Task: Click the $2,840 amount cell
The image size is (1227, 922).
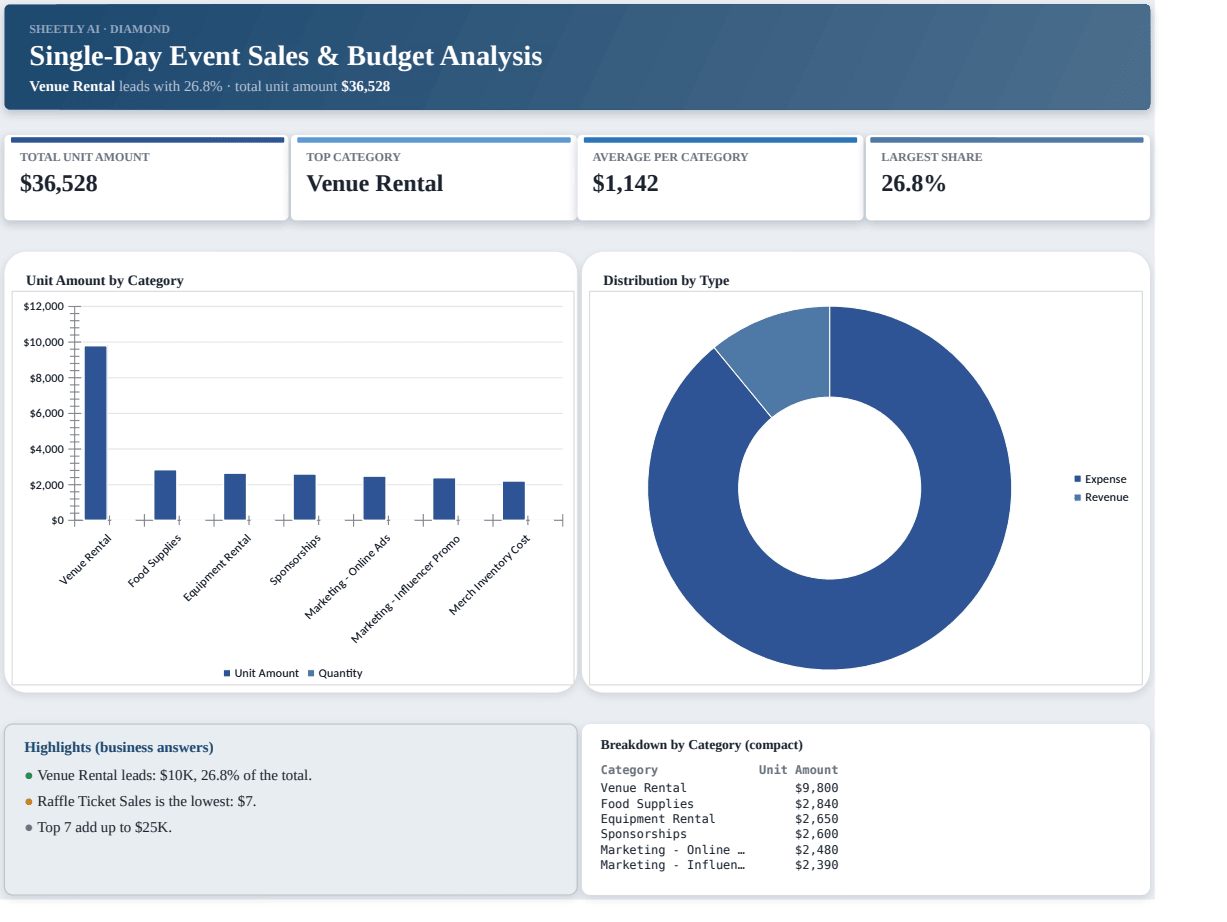Action: tap(817, 804)
